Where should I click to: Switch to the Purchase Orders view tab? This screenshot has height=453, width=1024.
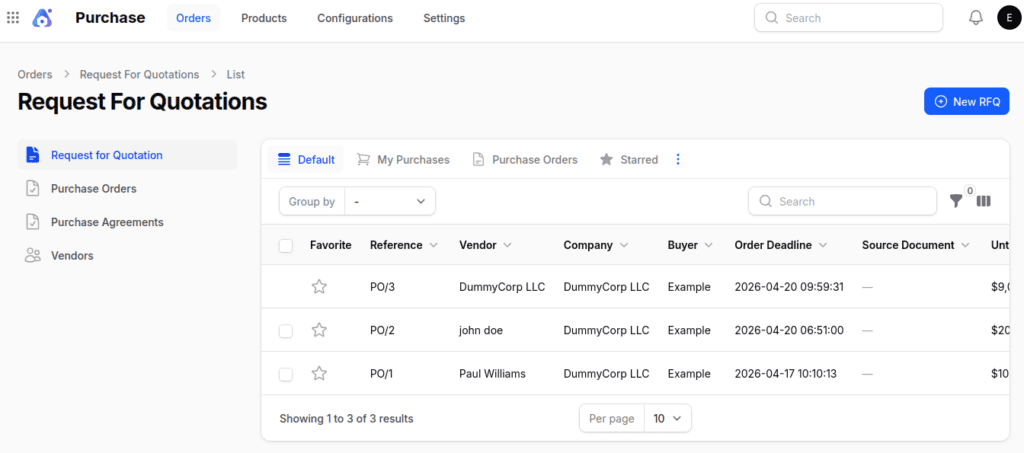[524, 159]
